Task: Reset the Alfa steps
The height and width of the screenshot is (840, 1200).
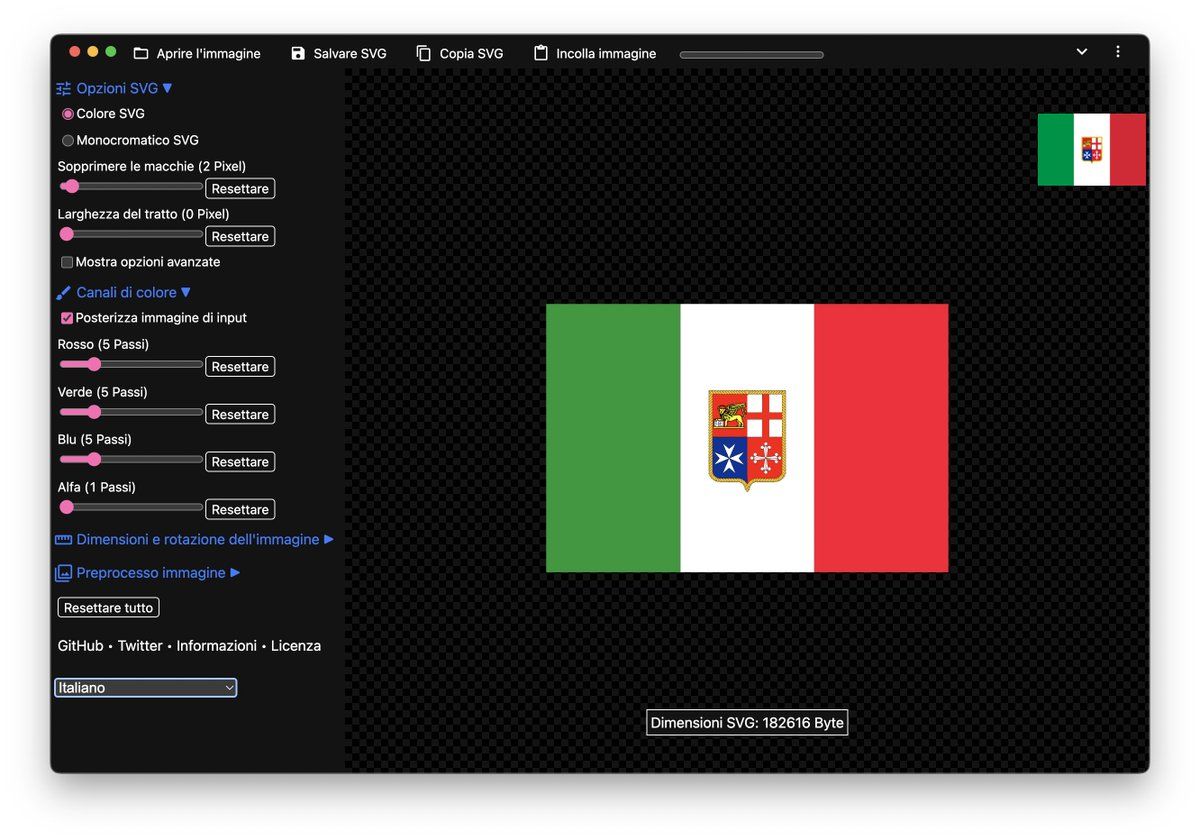Action: tap(240, 510)
